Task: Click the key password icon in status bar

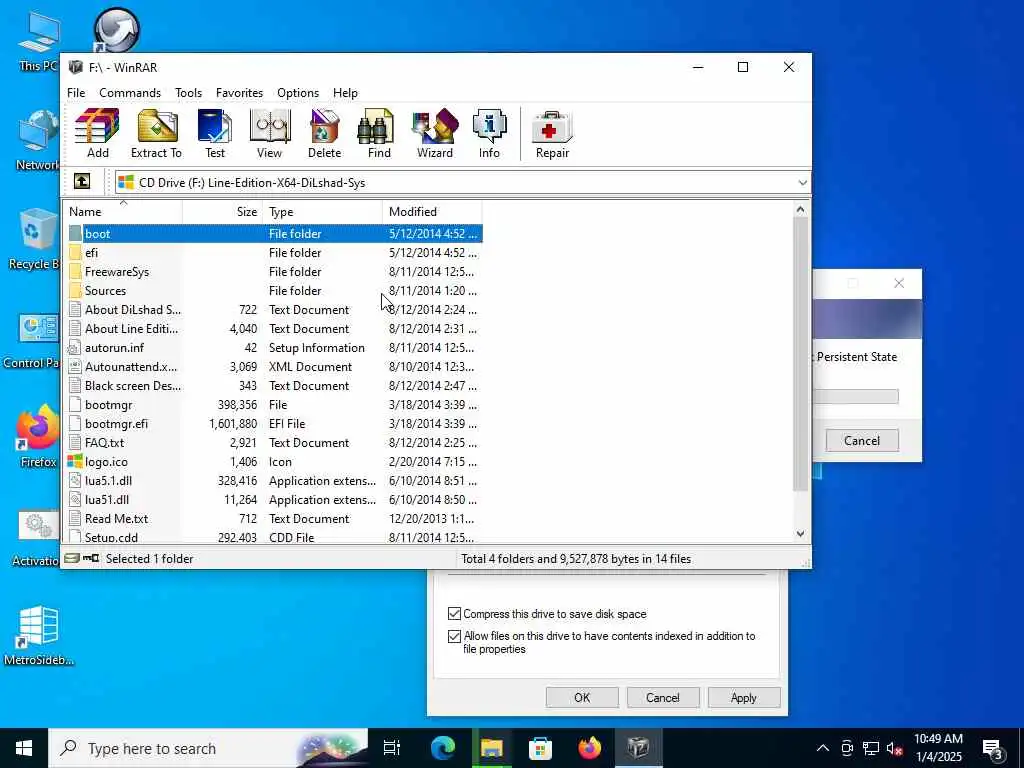Action: tap(91, 558)
